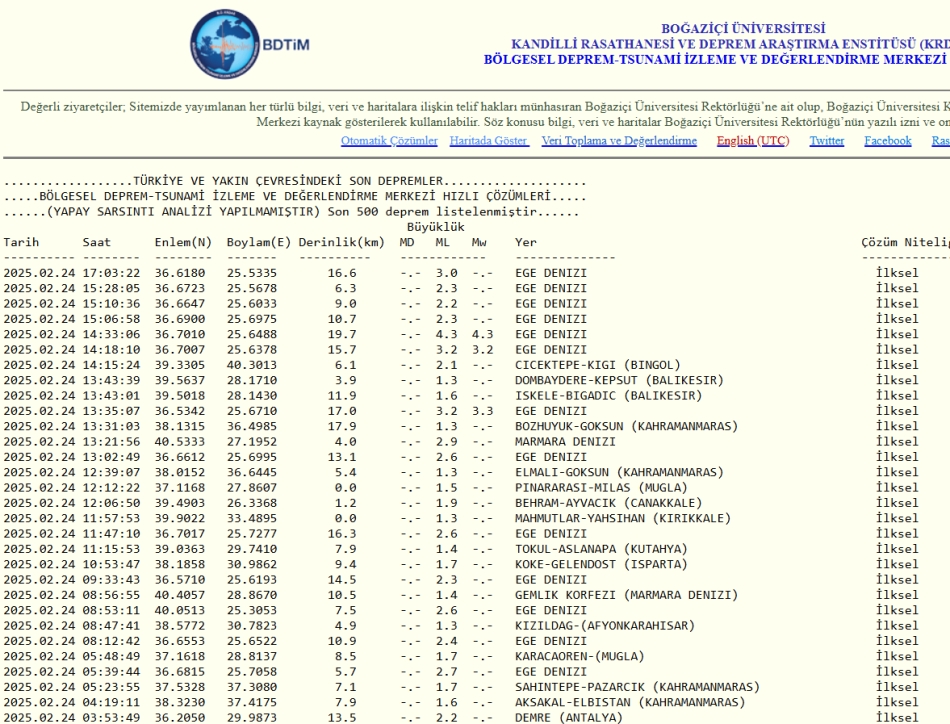950x724 pixels.
Task: Click the GEMLIK KORFEZI (MARMARA DENIZI) entry
Action: click(622, 594)
